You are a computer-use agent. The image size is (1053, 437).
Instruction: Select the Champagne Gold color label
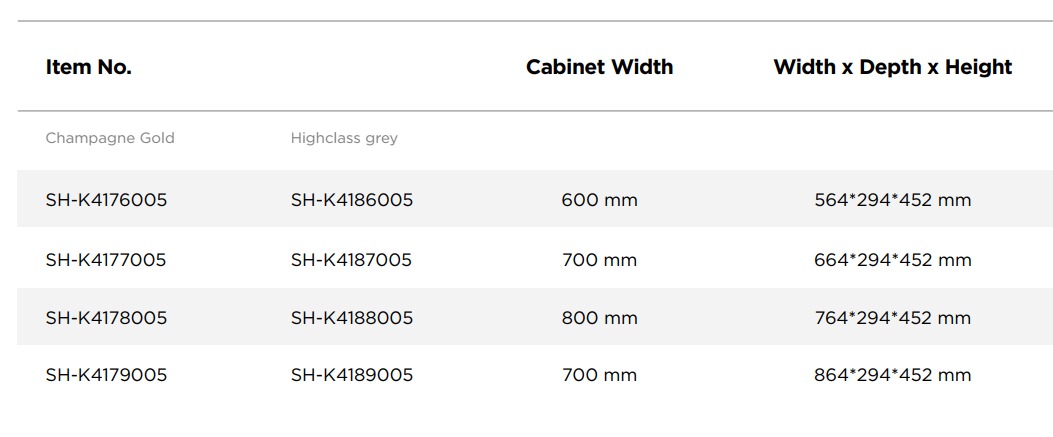pos(110,138)
